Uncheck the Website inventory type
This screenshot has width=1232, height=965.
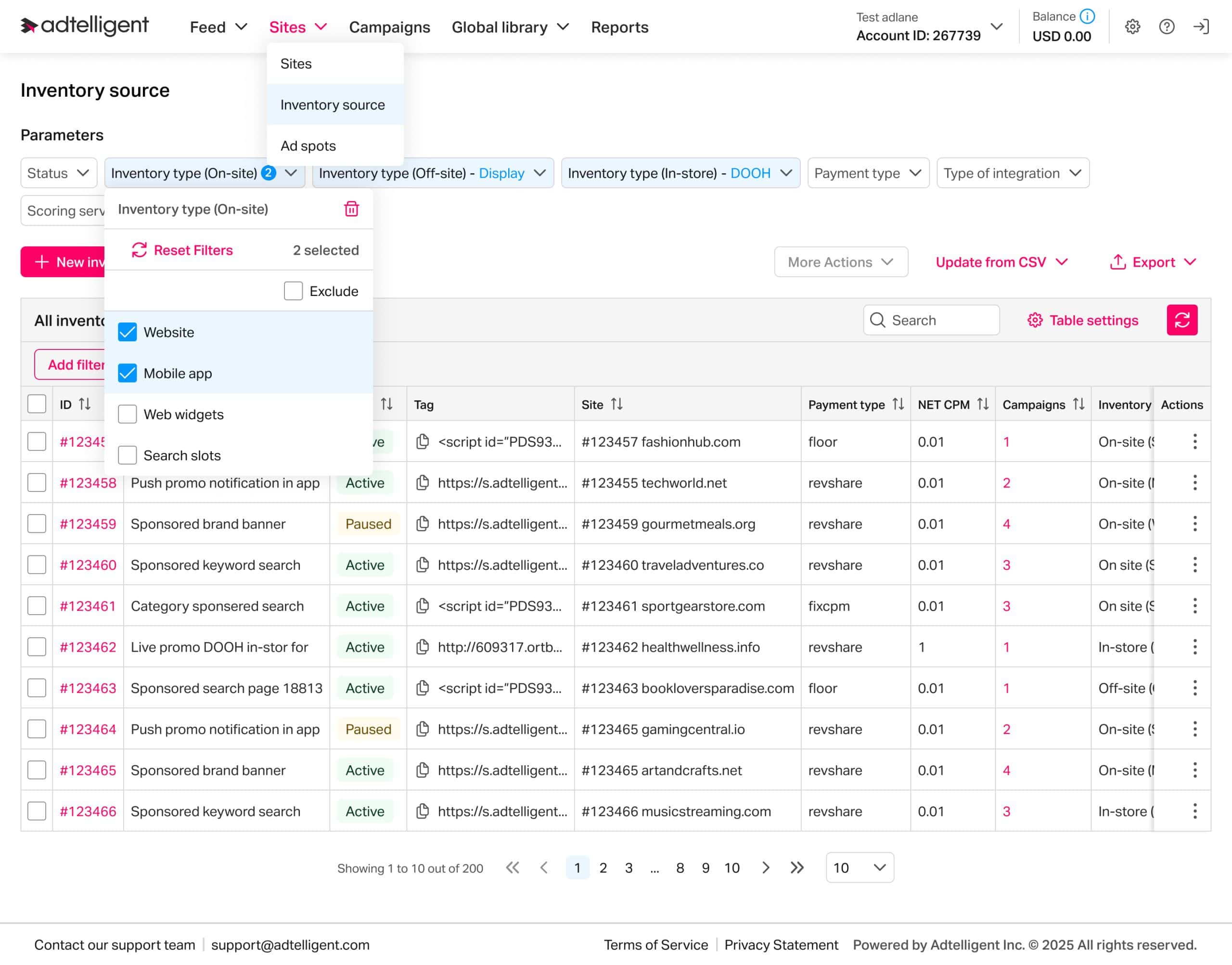[127, 332]
